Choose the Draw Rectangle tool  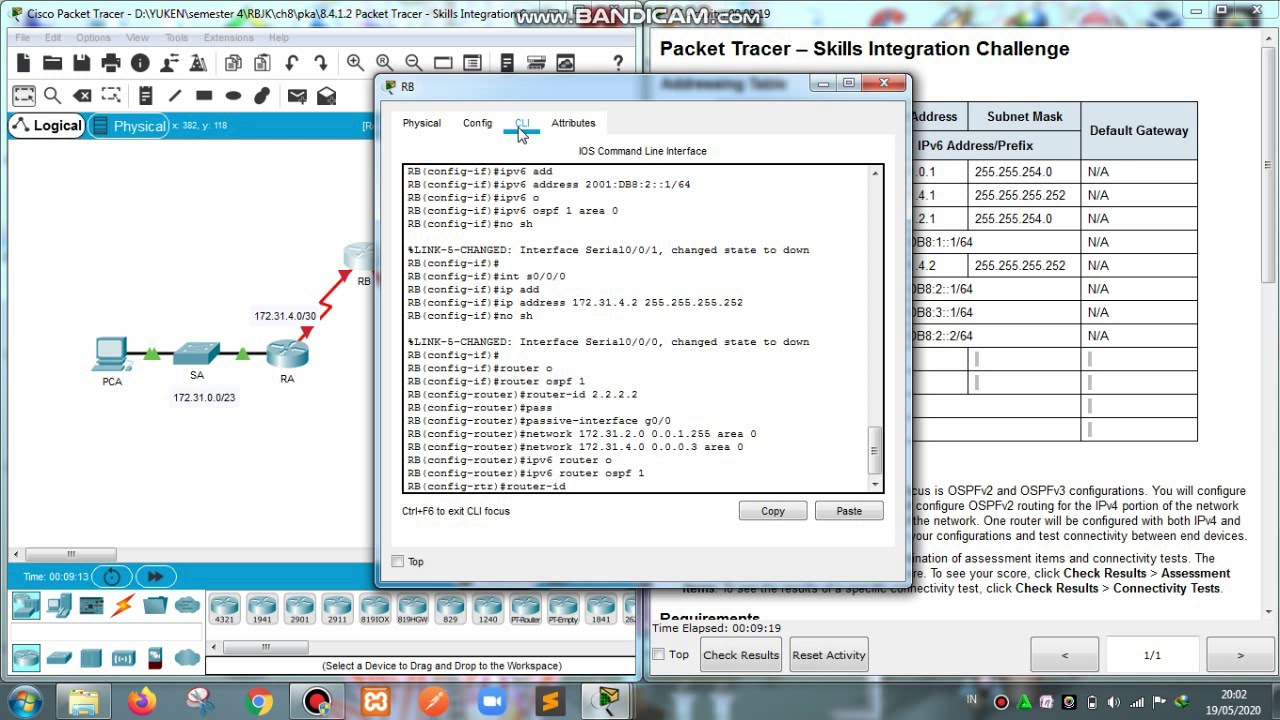tap(204, 96)
